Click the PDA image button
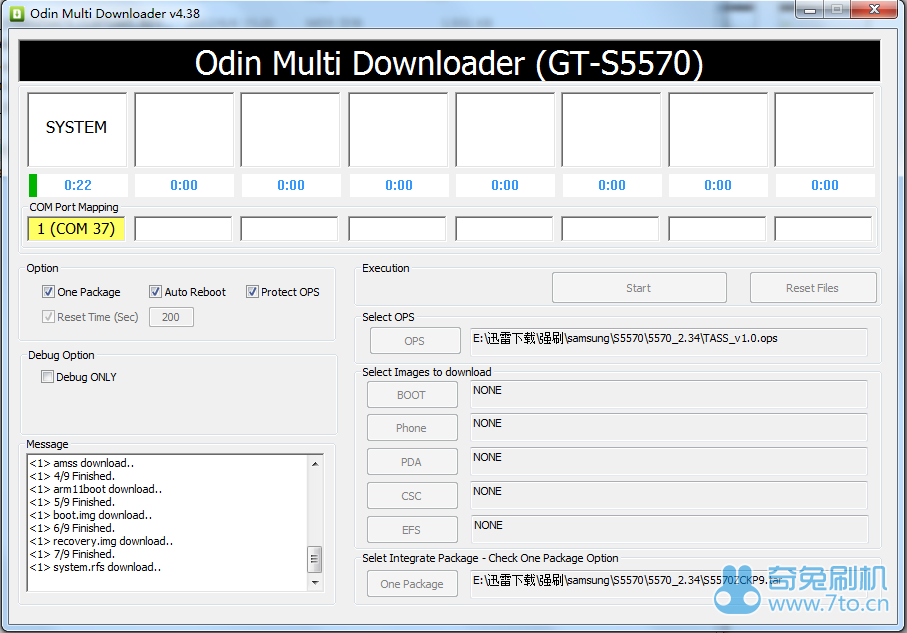This screenshot has height=633, width=907. click(412, 462)
